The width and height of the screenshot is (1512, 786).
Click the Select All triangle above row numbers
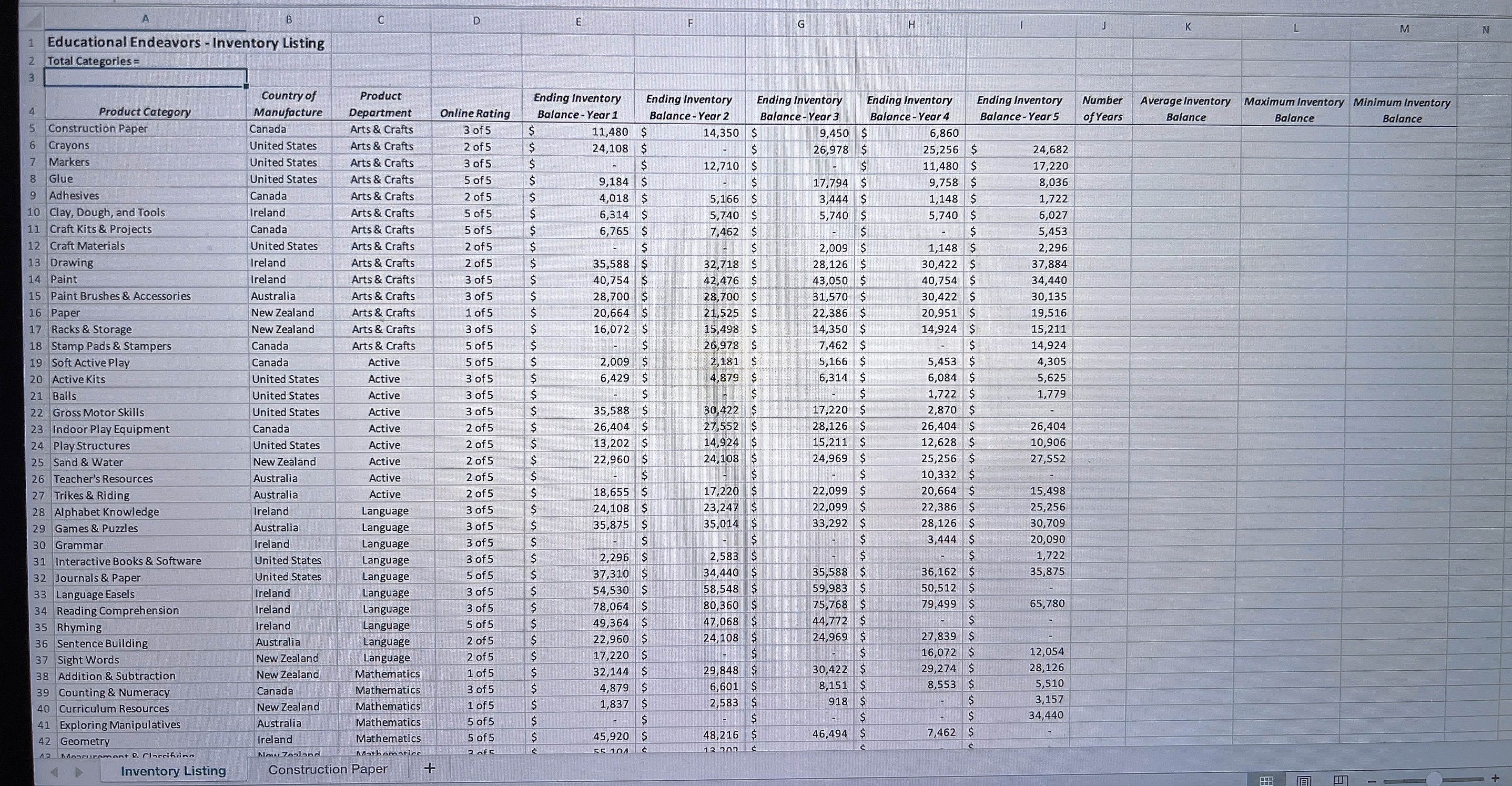coord(33,19)
